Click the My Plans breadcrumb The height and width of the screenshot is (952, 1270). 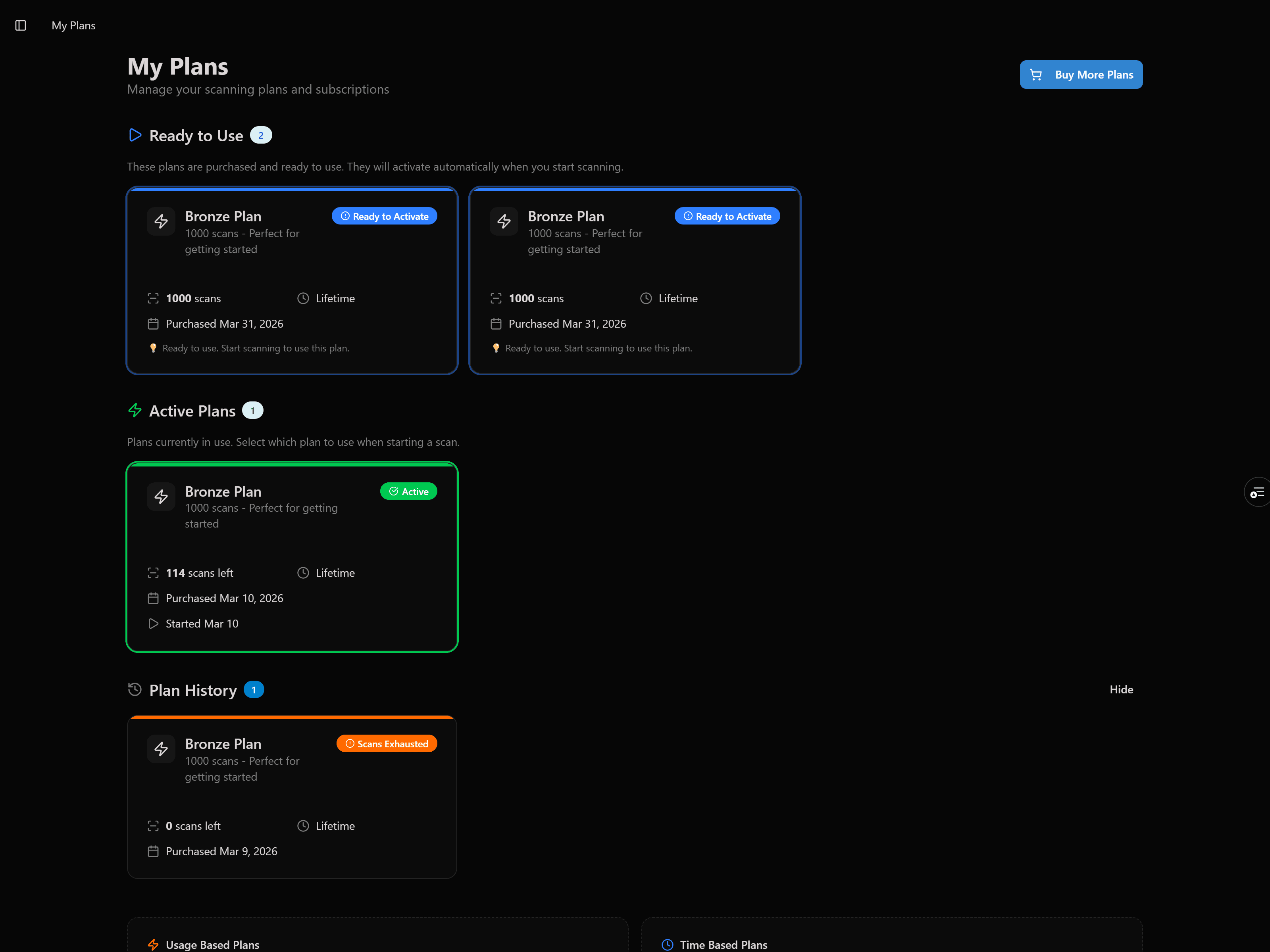73,25
